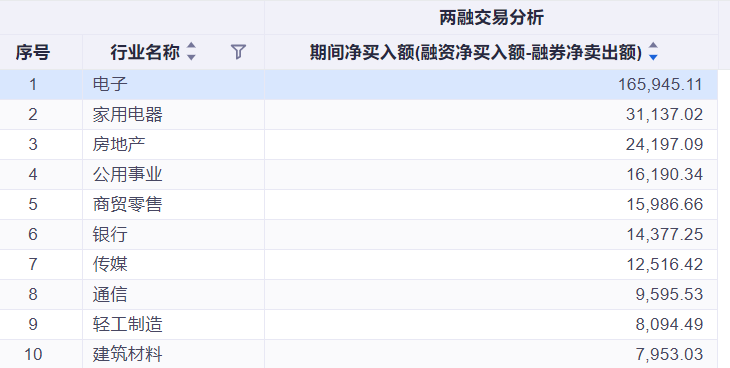Image resolution: width=730 pixels, height=368 pixels.
Task: Select the 电子 industry row
Action: (x=358, y=84)
